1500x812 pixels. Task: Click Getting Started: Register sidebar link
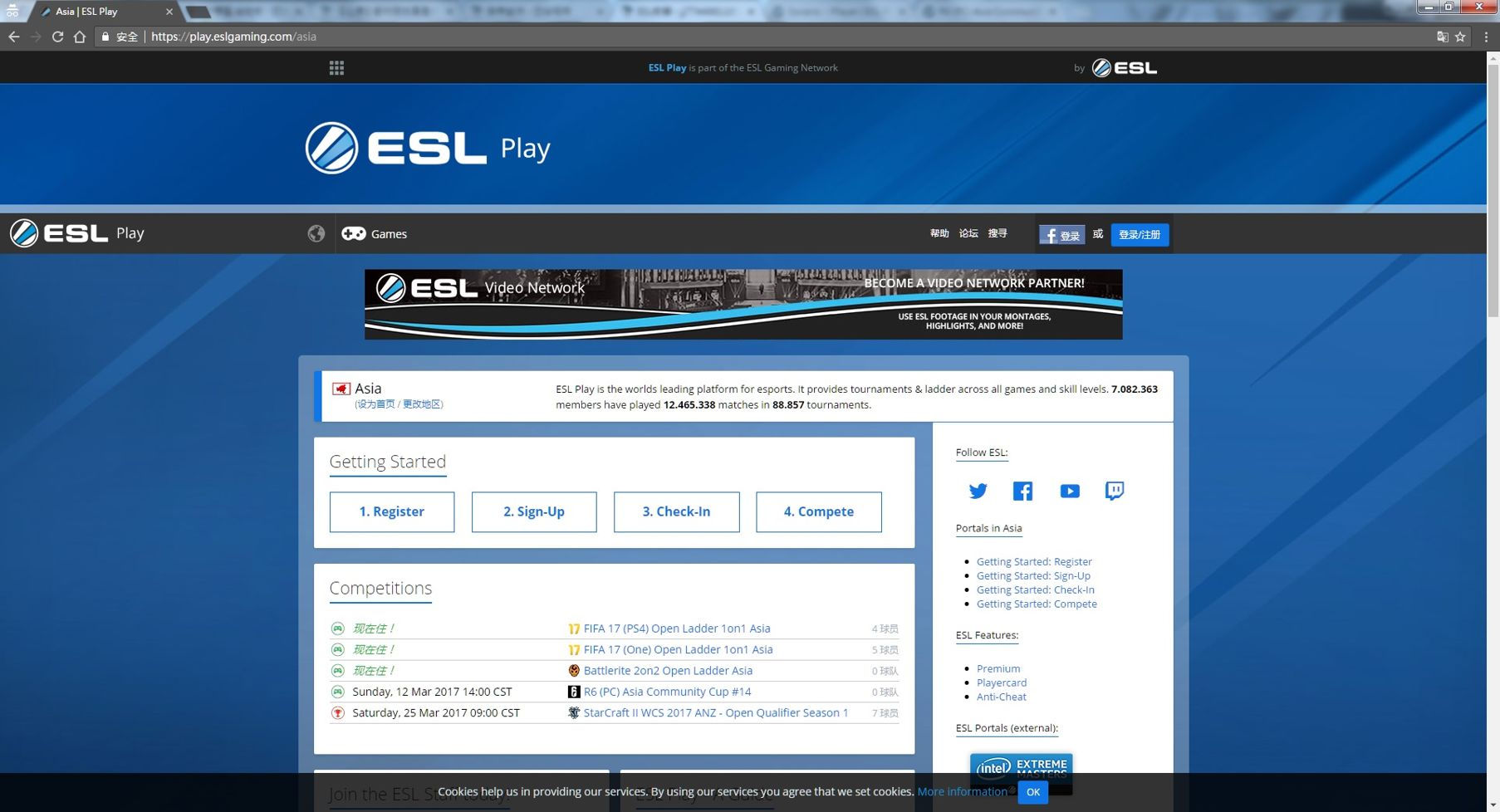1034,562
